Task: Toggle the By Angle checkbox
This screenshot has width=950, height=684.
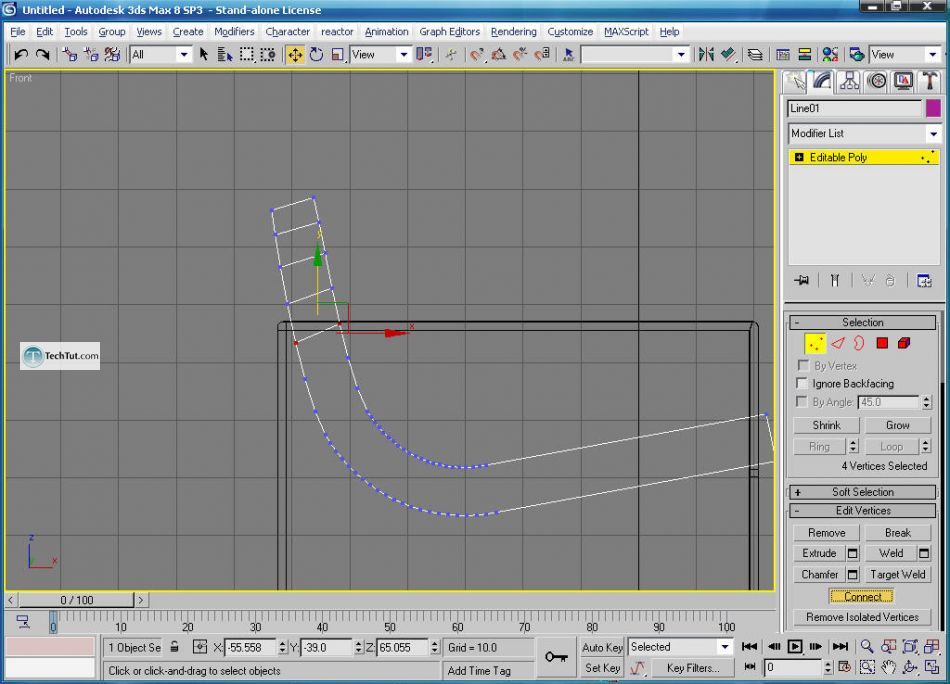Action: pos(802,402)
